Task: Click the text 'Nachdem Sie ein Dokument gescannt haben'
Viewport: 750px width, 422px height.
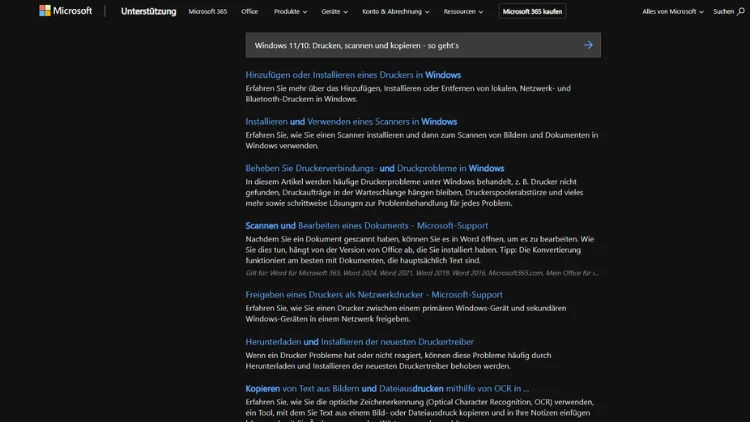Action: [x=419, y=250]
